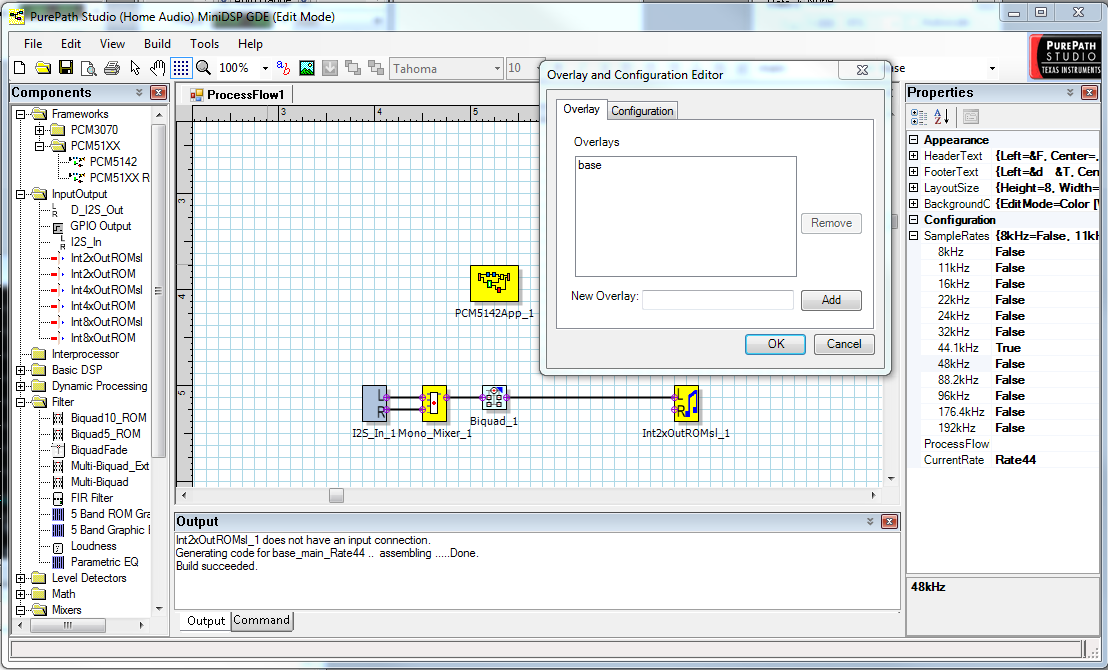Open the File menu
Image resolution: width=1108 pixels, height=670 pixels.
33,44
